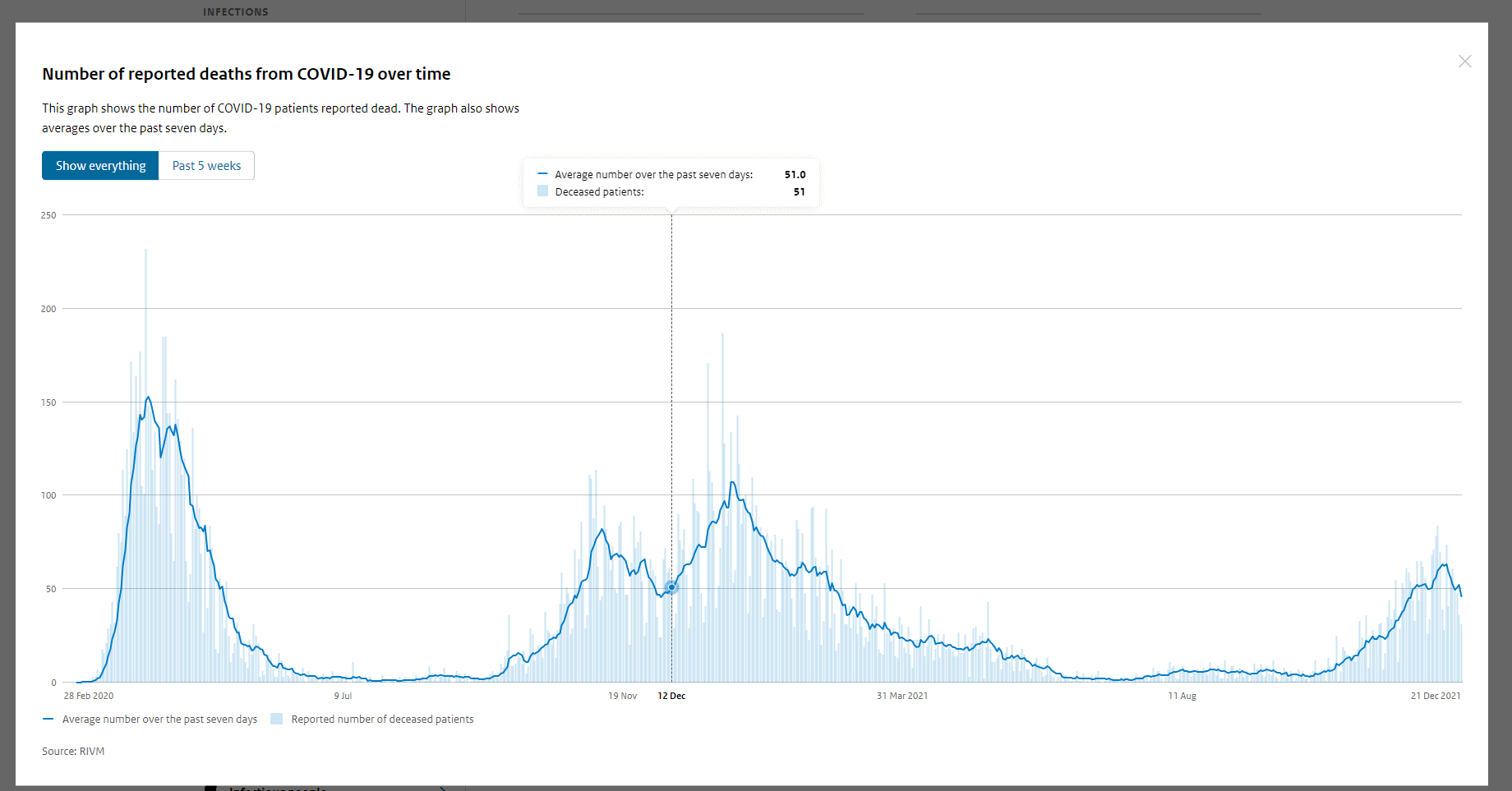1512x791 pixels.
Task: Click the "Average number over the past seven days" legend text
Action: [x=159, y=719]
